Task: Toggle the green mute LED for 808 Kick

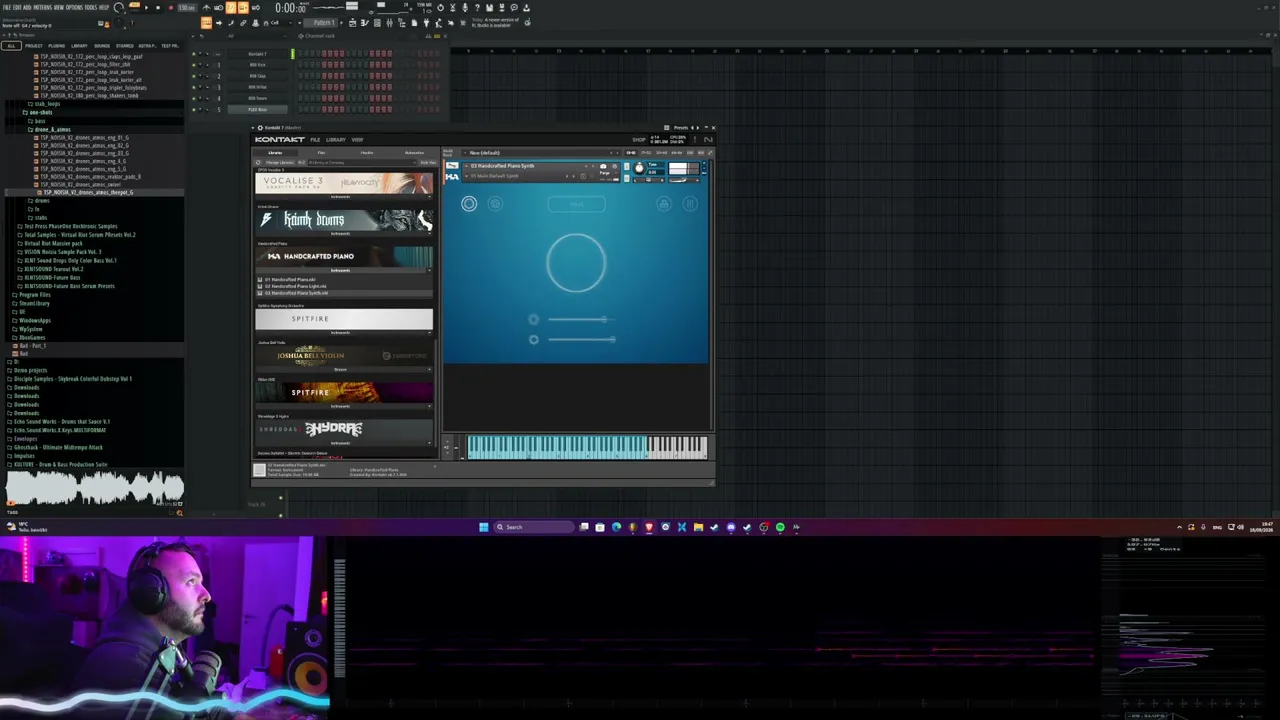Action: click(193, 64)
